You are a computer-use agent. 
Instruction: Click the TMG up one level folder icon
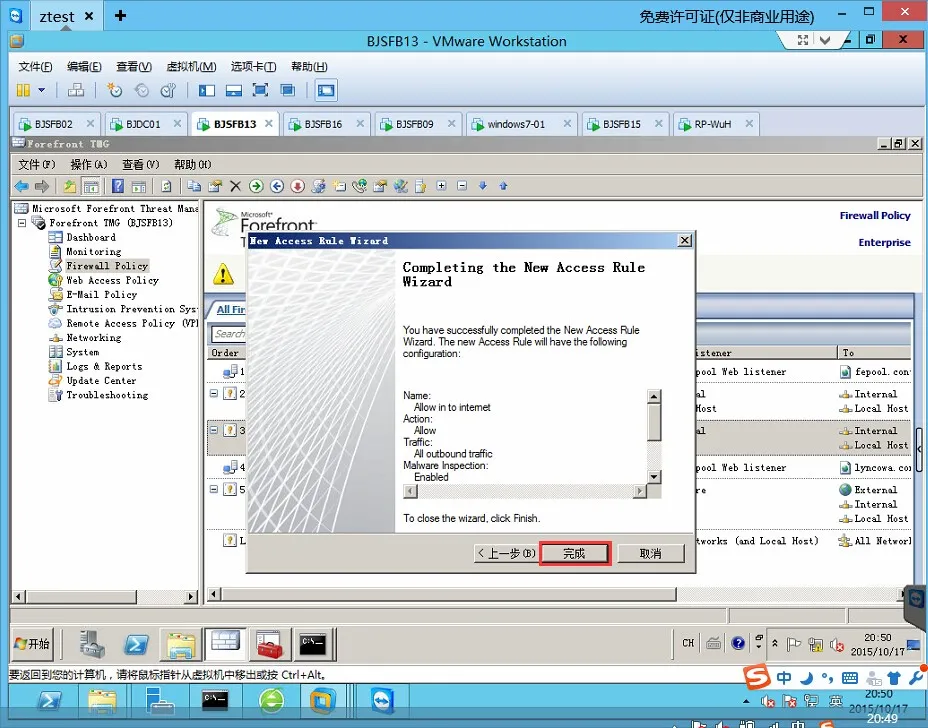70,186
